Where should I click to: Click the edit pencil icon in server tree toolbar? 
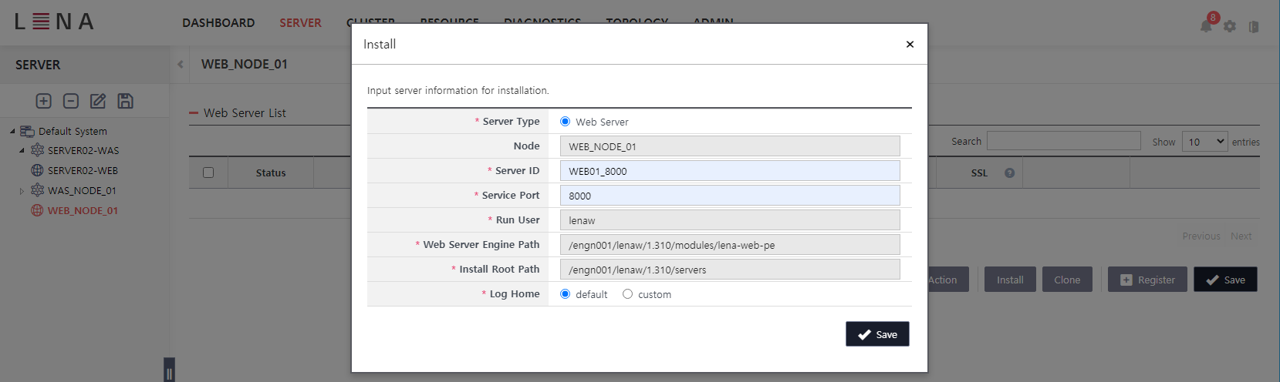98,101
